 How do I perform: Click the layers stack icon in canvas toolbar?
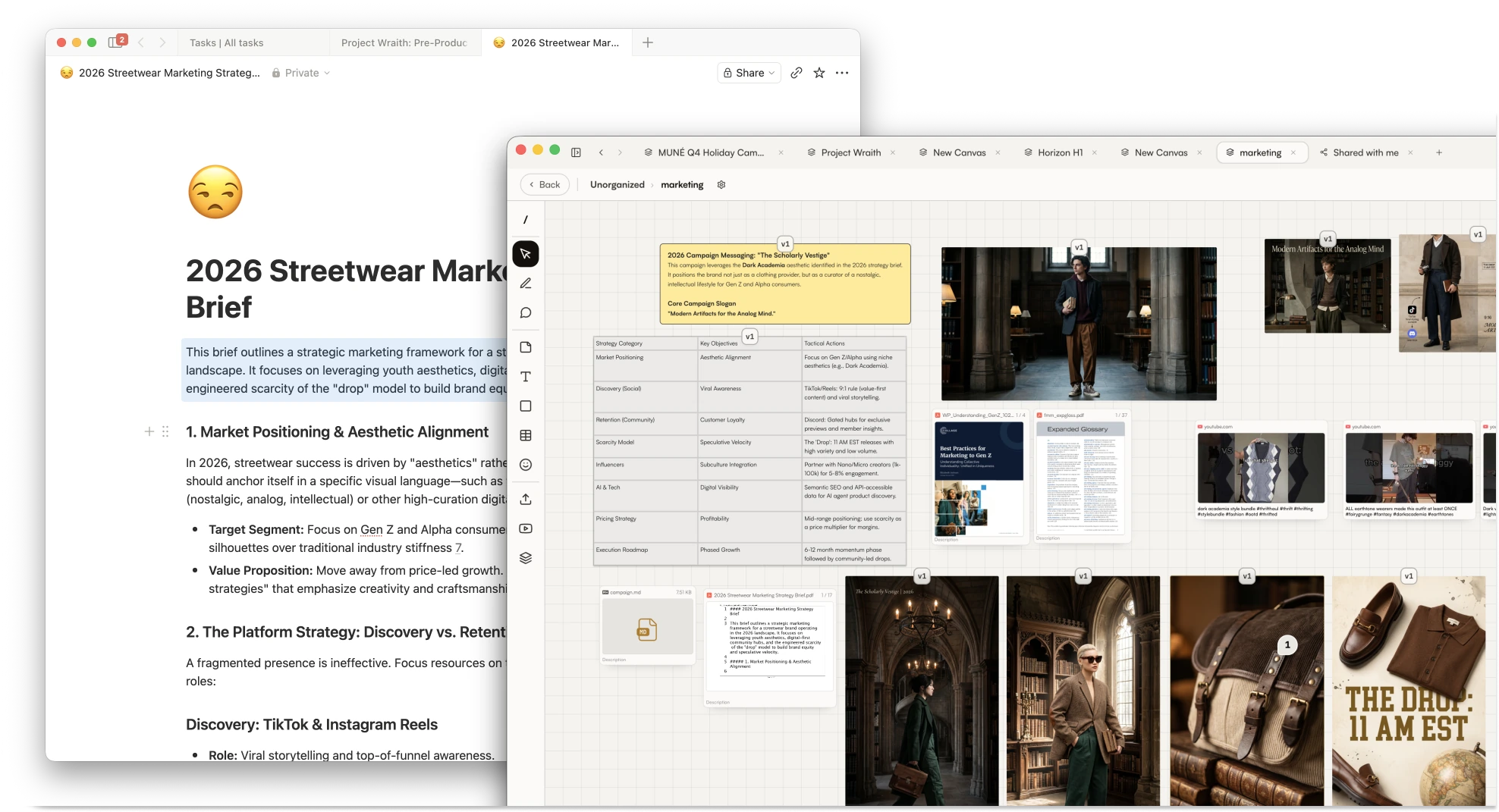526,558
